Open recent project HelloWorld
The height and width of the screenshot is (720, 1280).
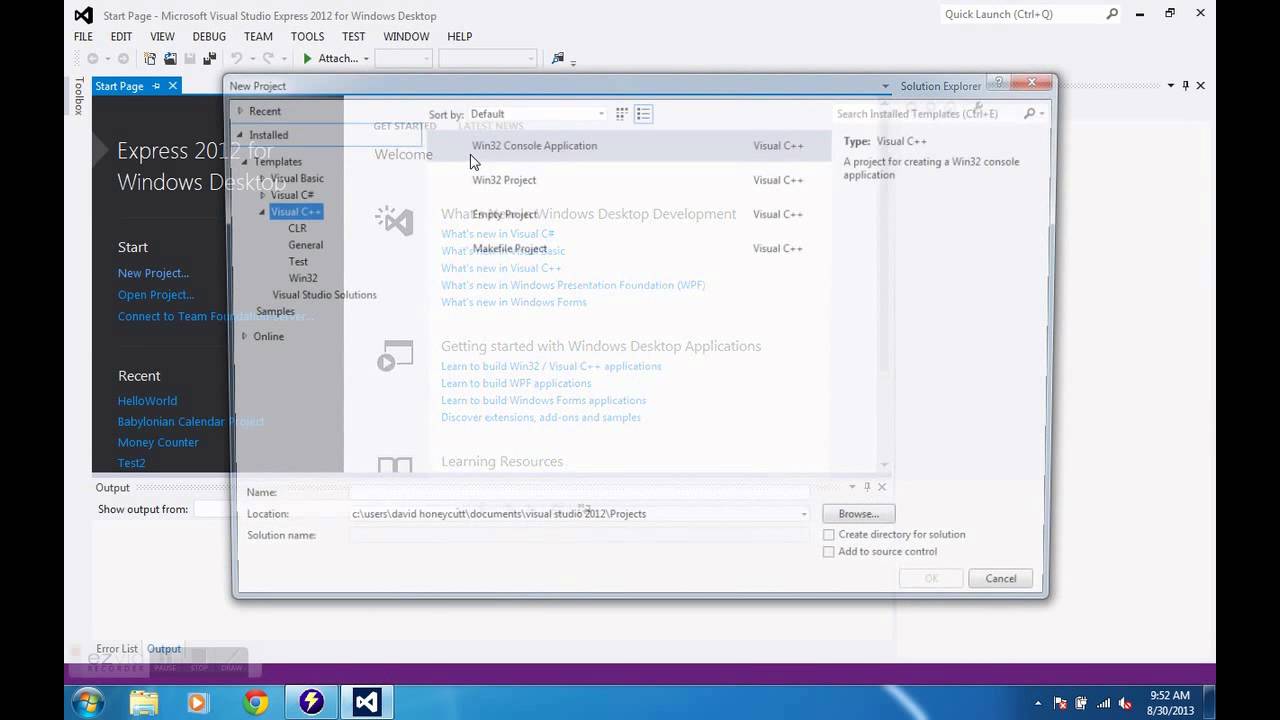[x=147, y=401]
